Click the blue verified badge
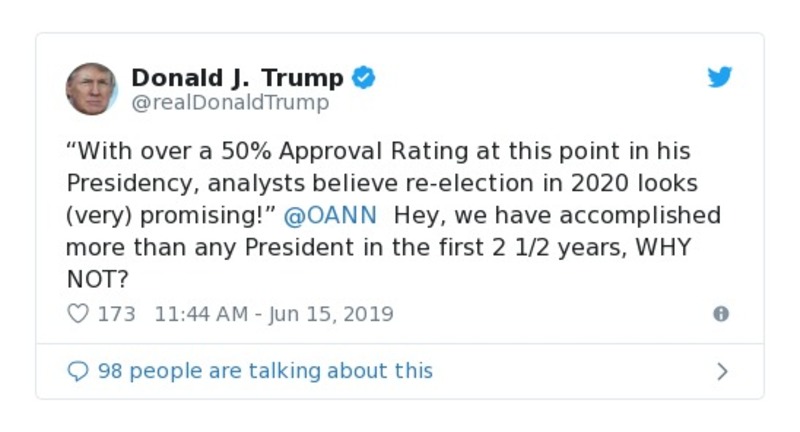Image resolution: width=800 pixels, height=432 pixels. pos(364,78)
